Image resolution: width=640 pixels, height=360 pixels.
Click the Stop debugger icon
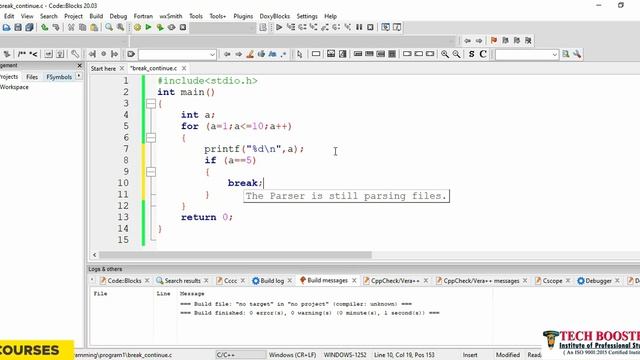pyautogui.click(x=370, y=27)
